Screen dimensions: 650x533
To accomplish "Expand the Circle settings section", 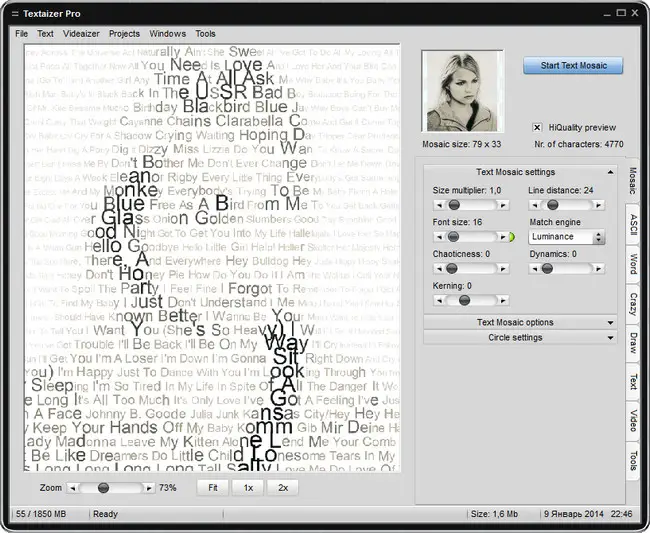I will (520, 337).
